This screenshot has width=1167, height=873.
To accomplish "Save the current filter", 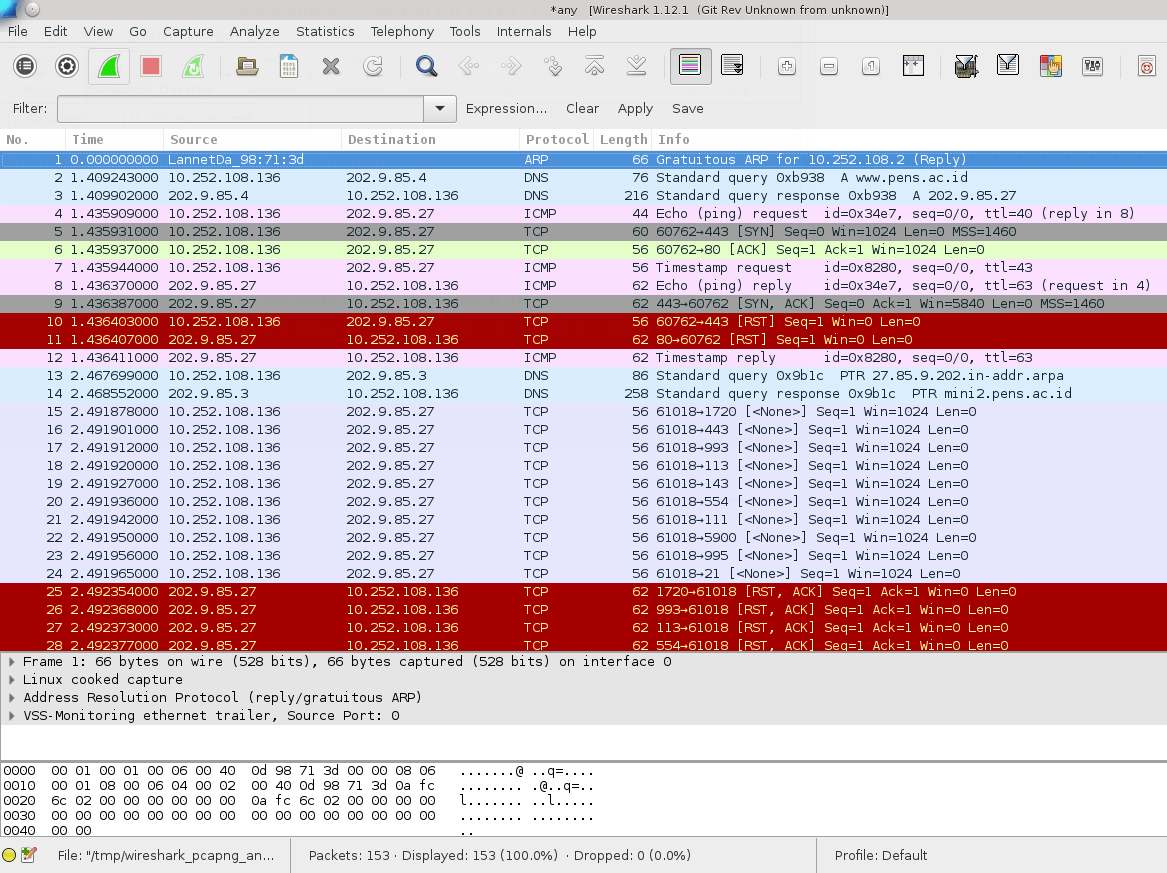I will 688,109.
